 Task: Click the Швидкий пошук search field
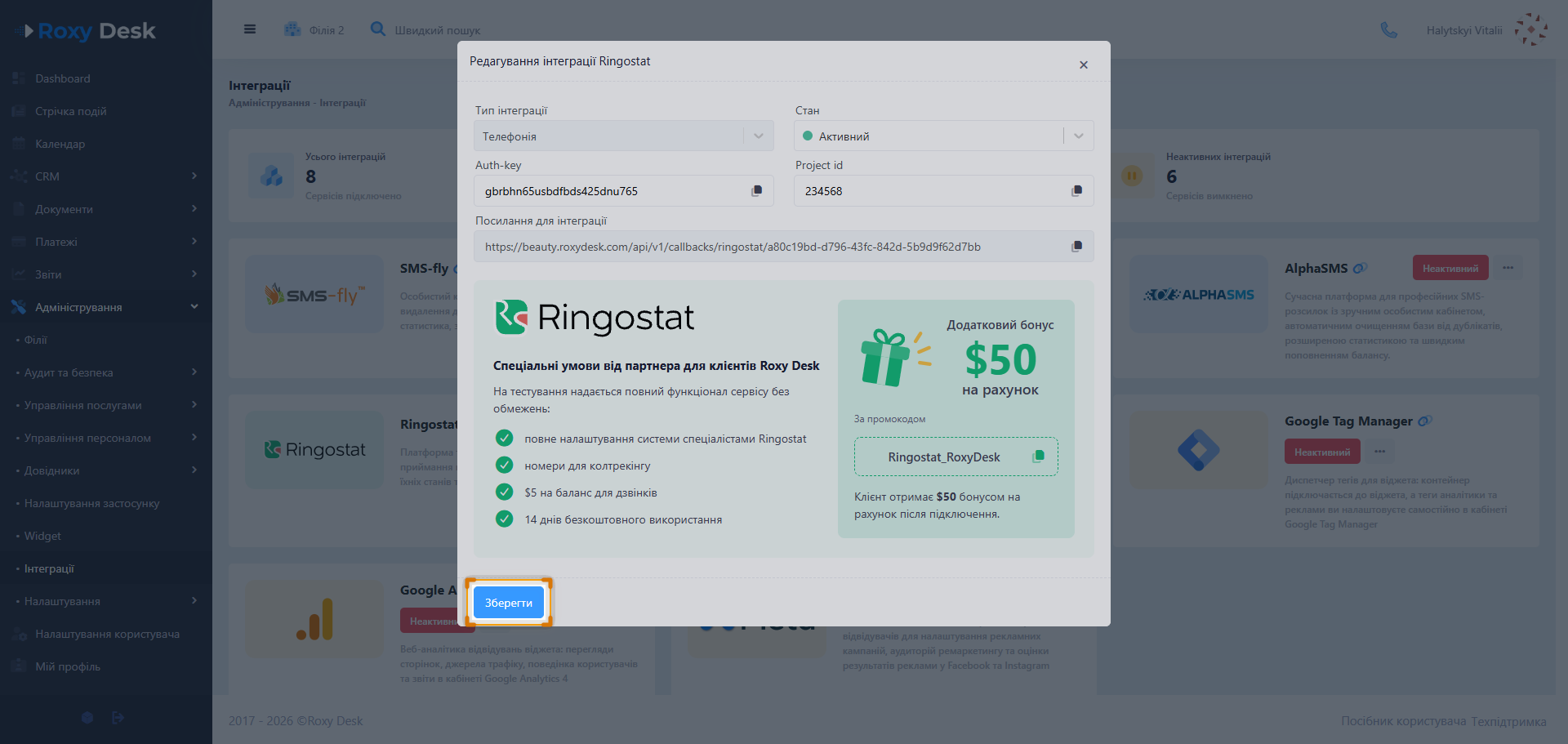coord(438,30)
